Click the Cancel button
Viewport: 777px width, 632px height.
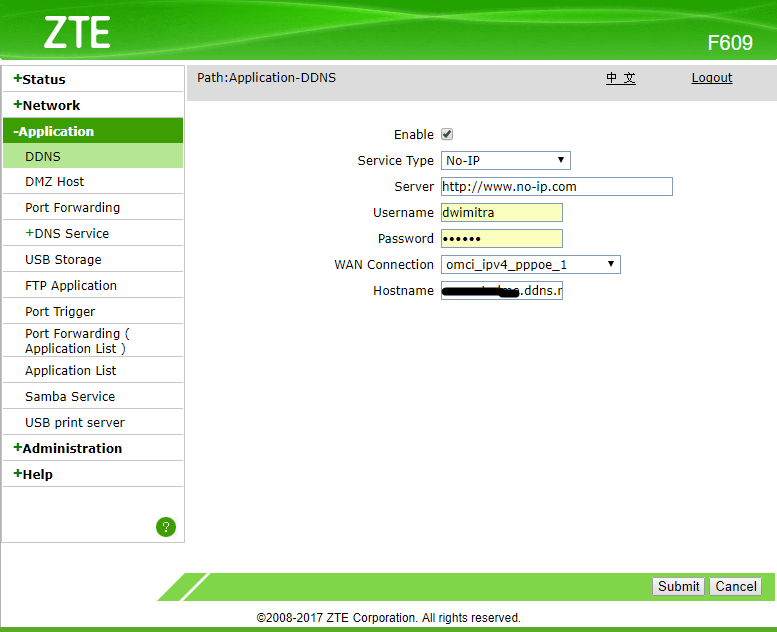pyautogui.click(x=735, y=586)
